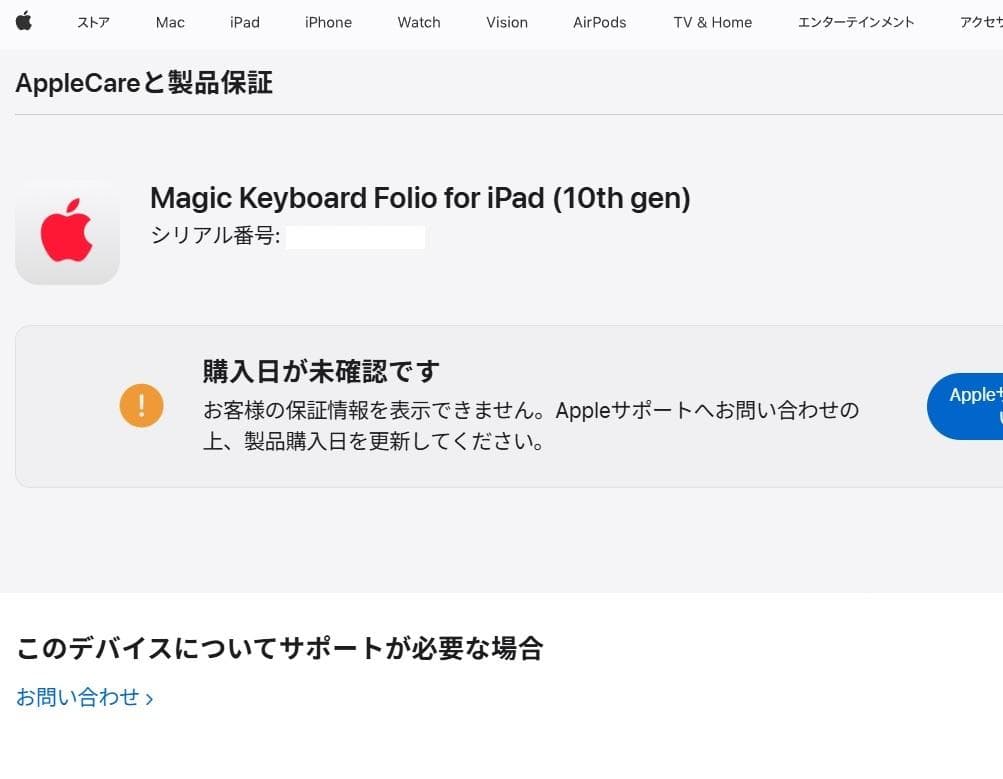1003x779 pixels.
Task: Select TV & Home in the navigation
Action: tap(712, 22)
